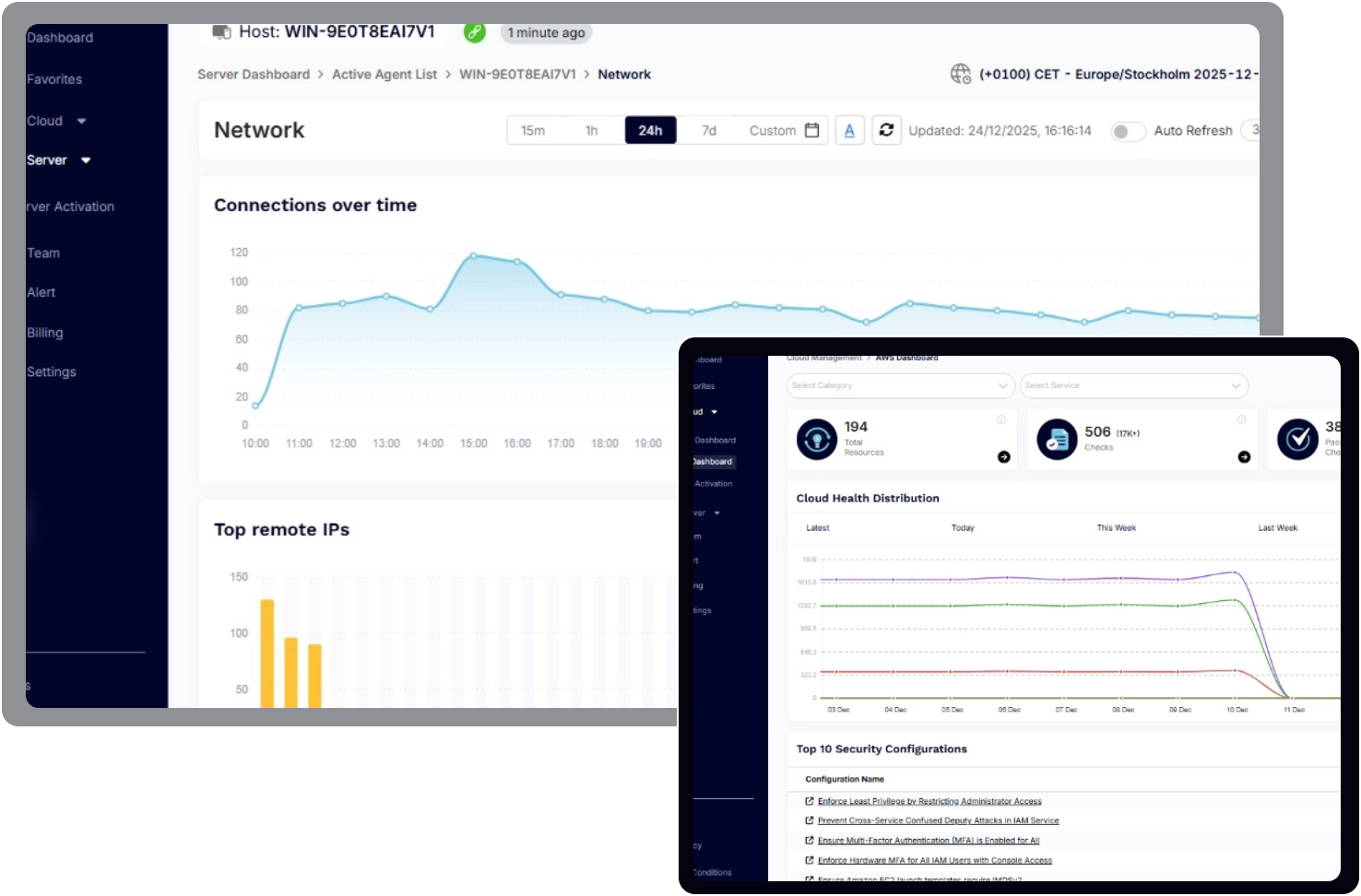Screen dimensions: 1361x896
Task: Open the Select Service dropdown
Action: (1134, 385)
